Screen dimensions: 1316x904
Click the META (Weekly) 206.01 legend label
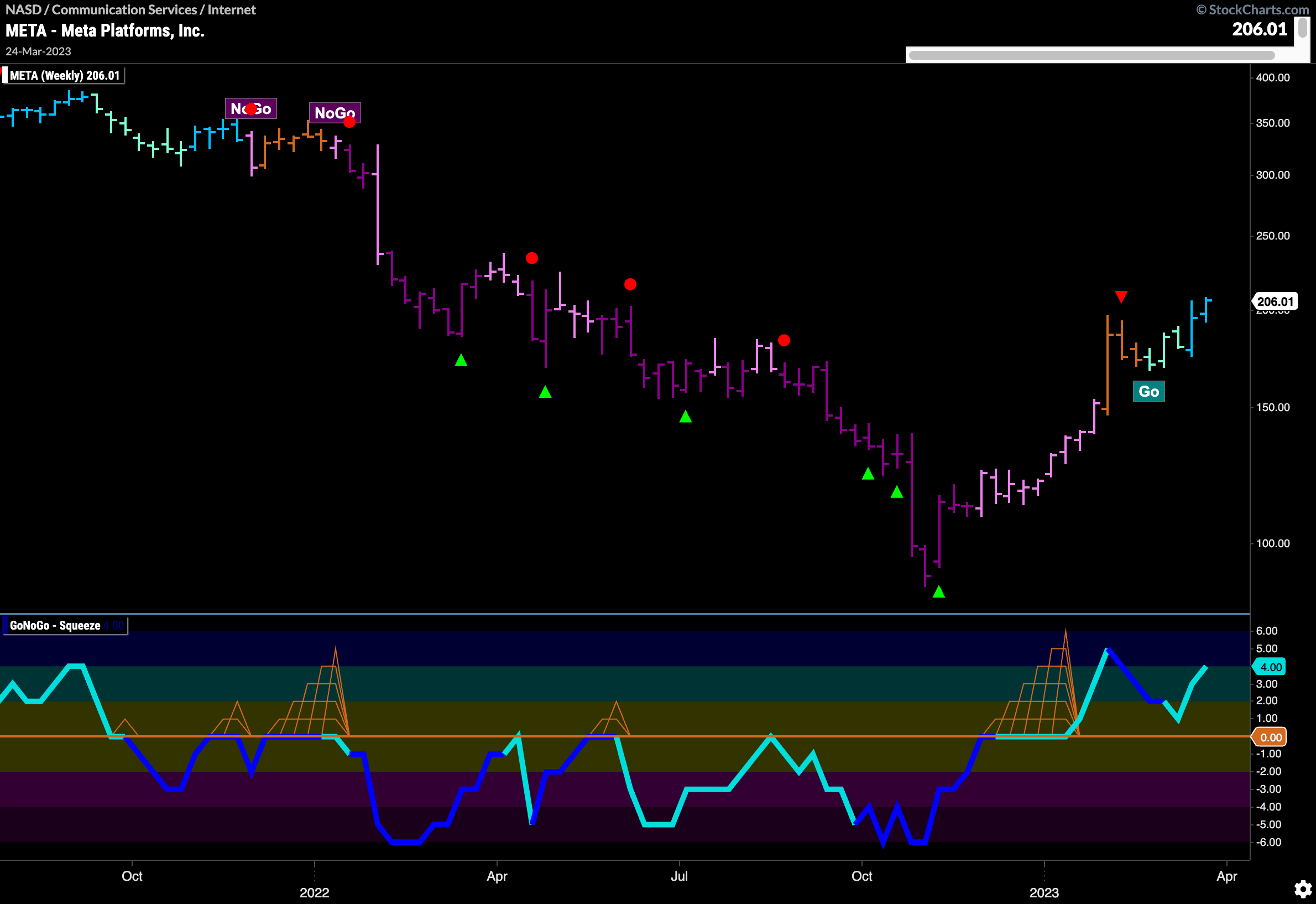point(65,75)
